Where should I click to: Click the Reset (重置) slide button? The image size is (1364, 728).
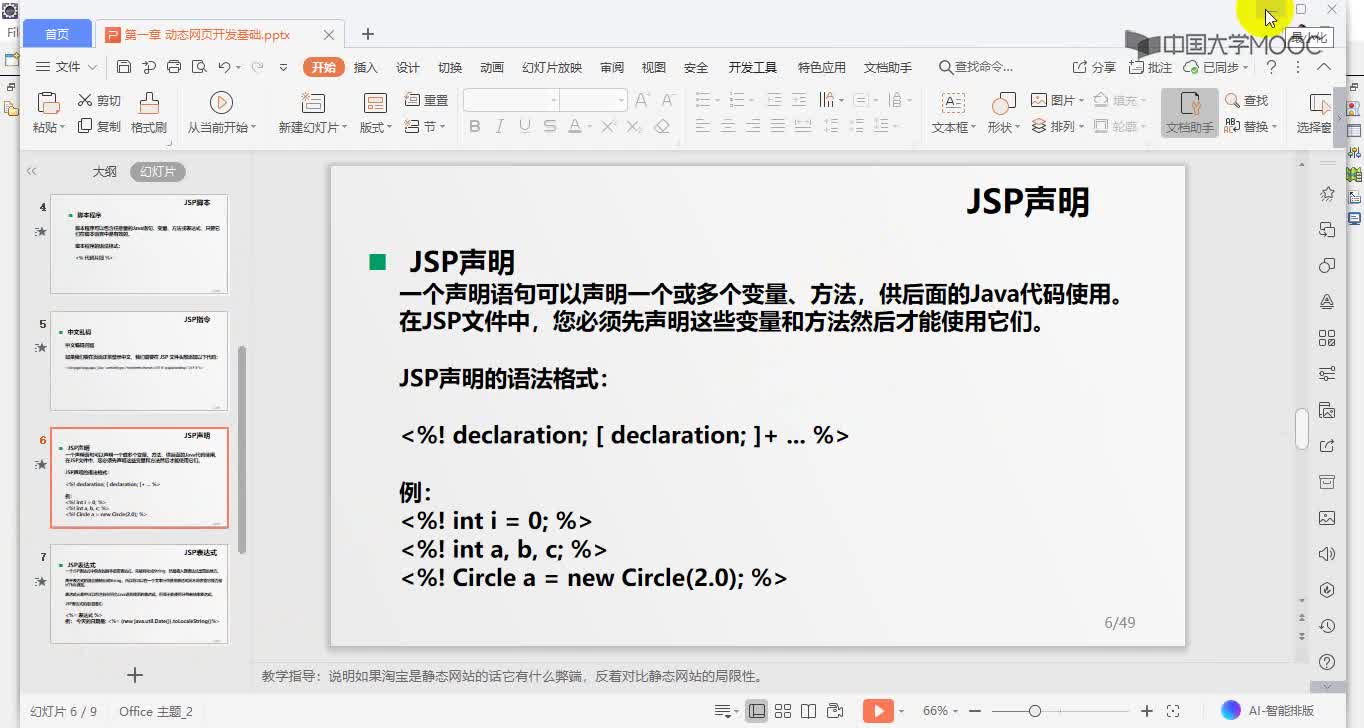427,101
